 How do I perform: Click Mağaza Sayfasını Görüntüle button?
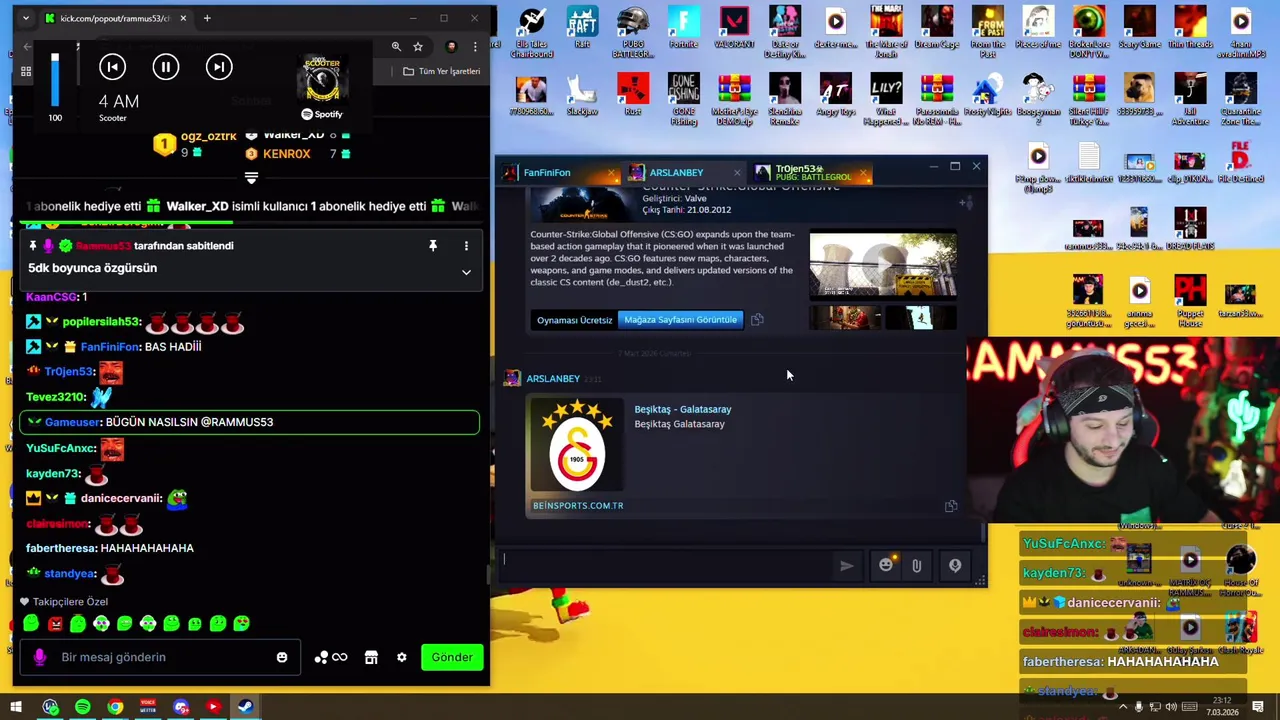click(680, 320)
